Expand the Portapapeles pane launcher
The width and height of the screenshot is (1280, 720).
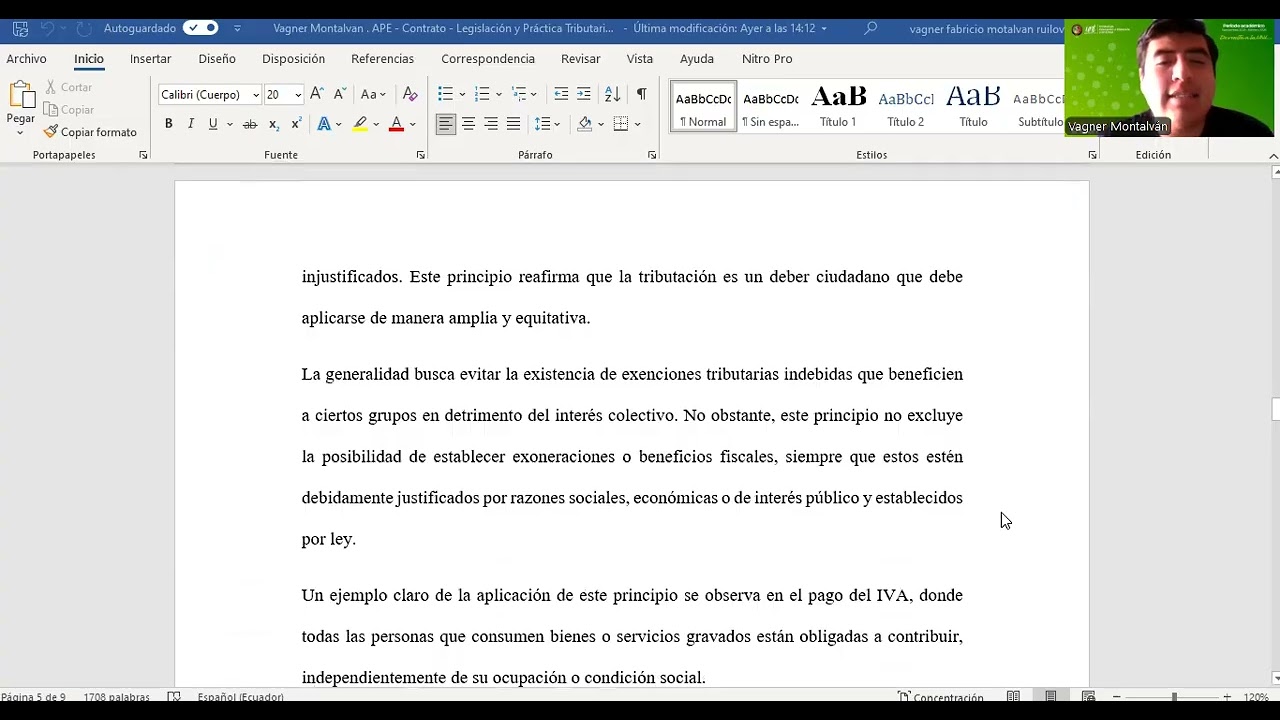pyautogui.click(x=143, y=155)
